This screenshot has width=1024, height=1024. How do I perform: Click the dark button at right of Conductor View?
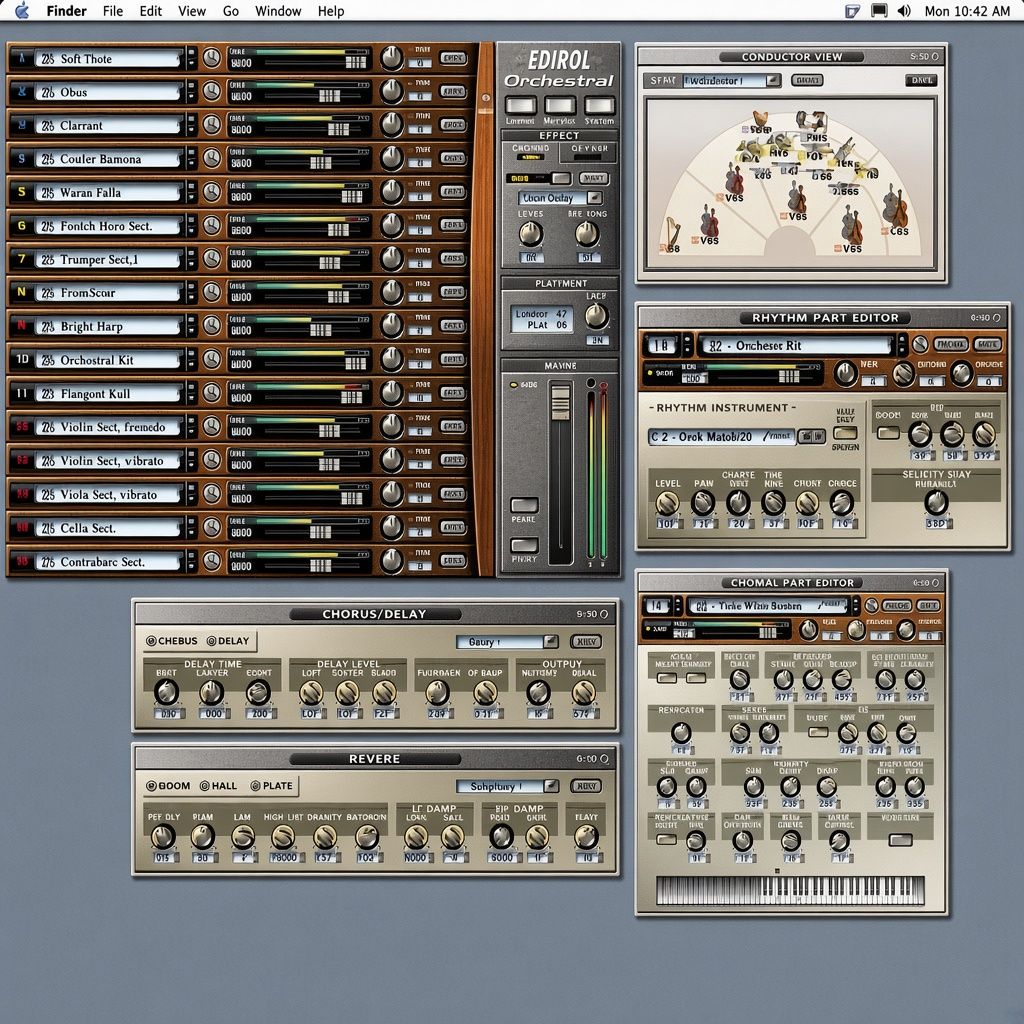(x=921, y=80)
